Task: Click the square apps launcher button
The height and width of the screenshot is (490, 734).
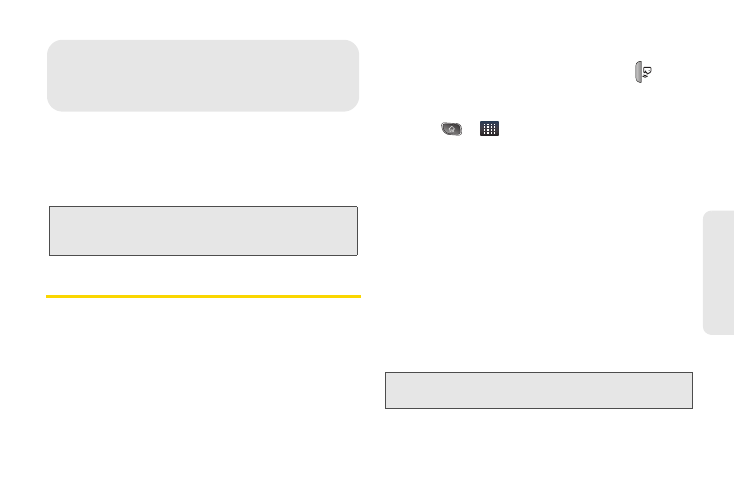Action: (489, 129)
